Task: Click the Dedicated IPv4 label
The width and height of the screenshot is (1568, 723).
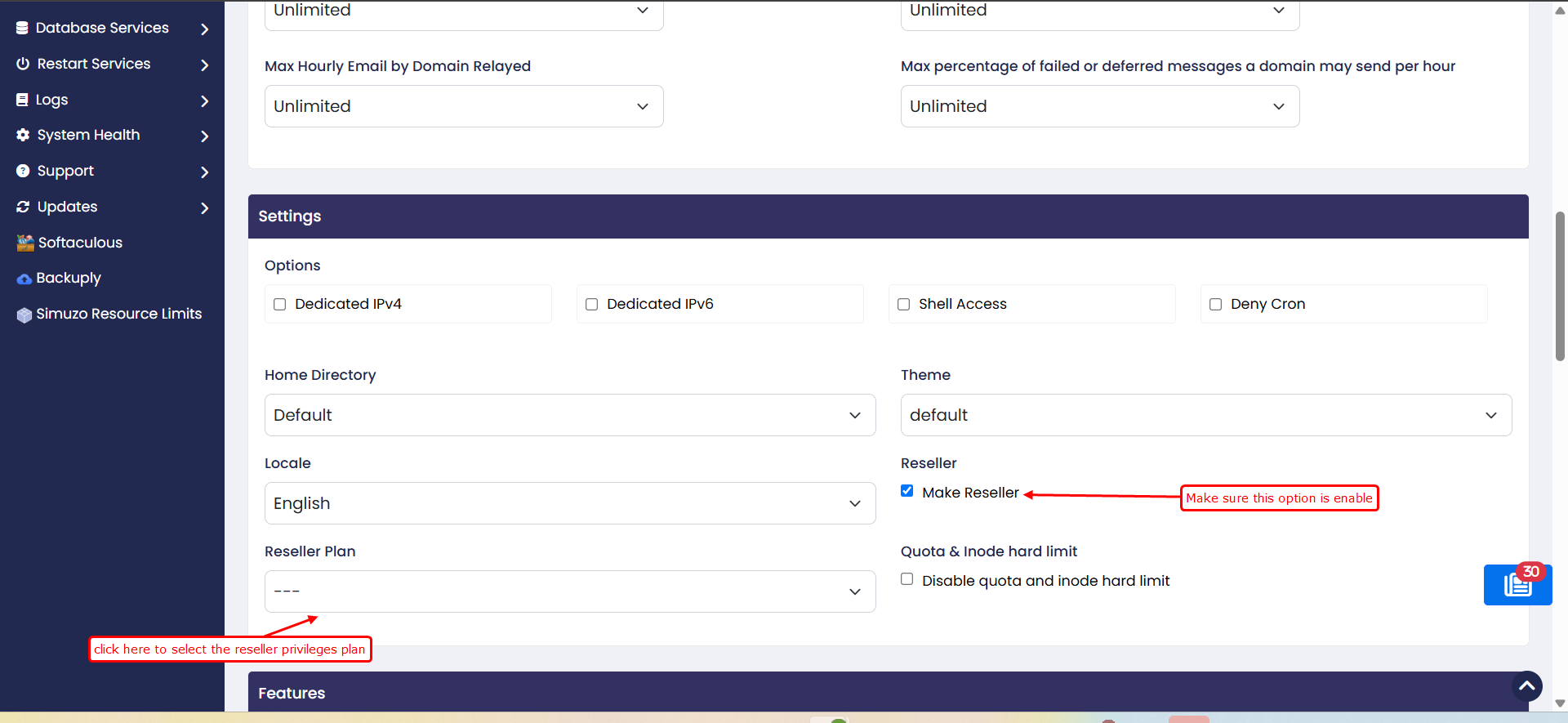Action: pos(348,304)
